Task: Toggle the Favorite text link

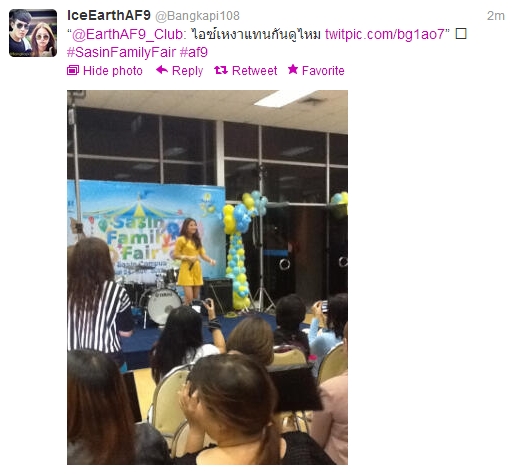Action: (323, 71)
